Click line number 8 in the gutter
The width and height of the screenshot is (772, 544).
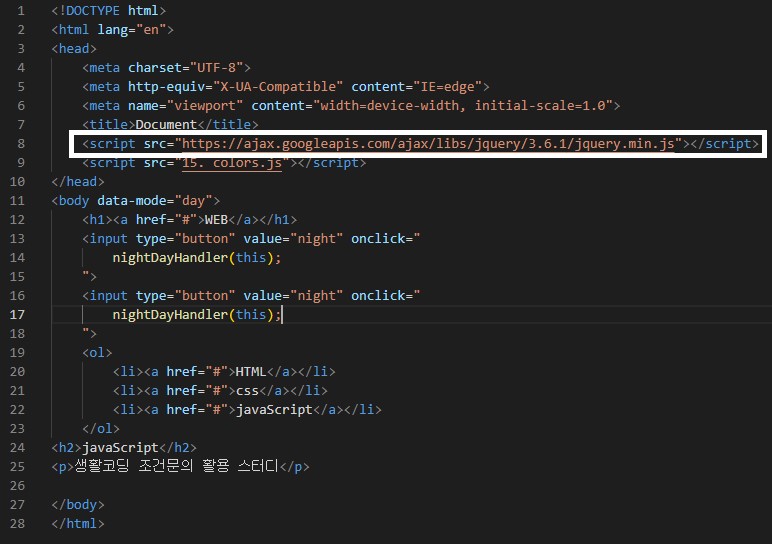pyautogui.click(x=21, y=144)
